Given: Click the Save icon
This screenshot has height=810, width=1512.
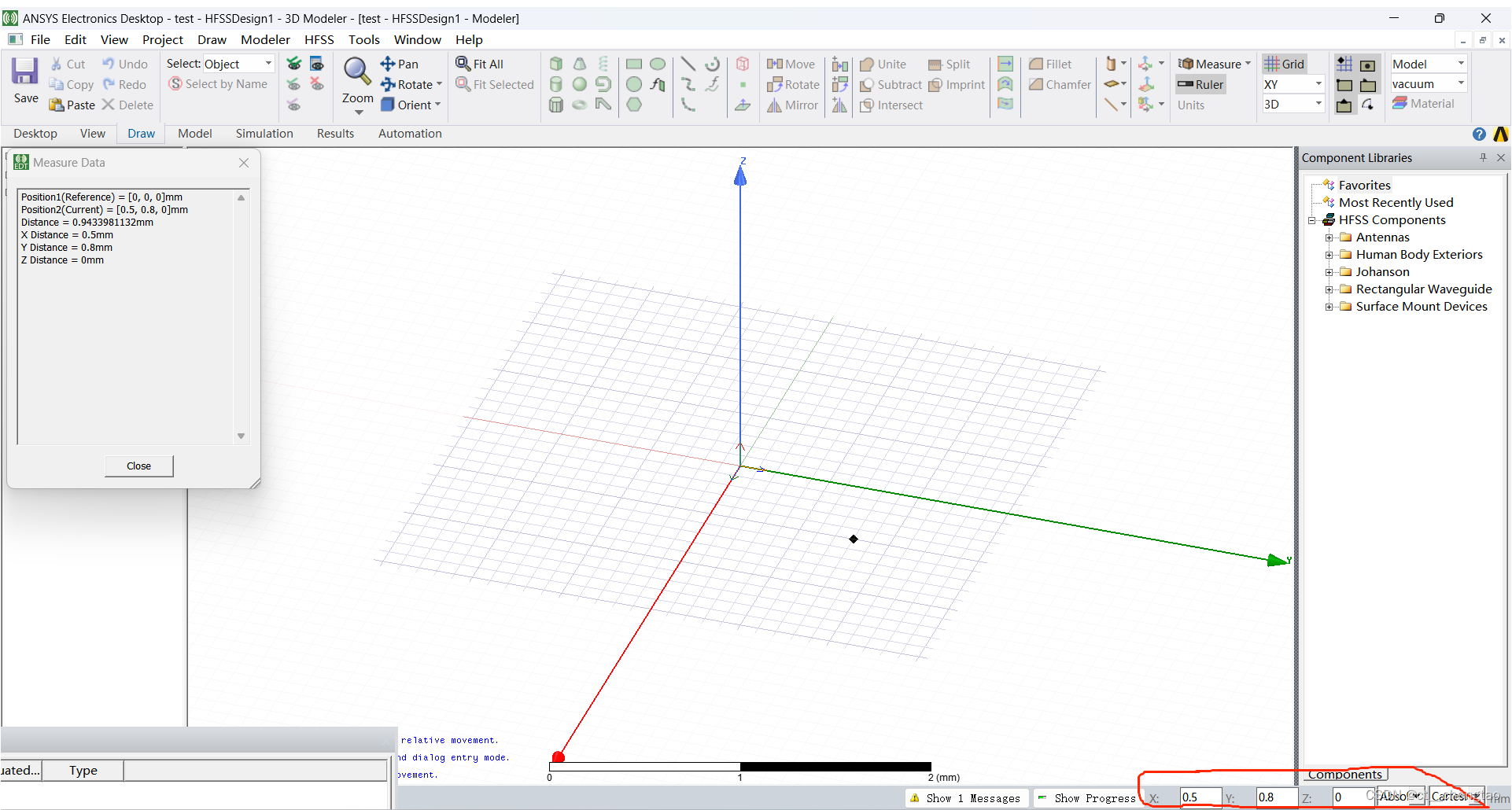Looking at the screenshot, I should point(25,72).
